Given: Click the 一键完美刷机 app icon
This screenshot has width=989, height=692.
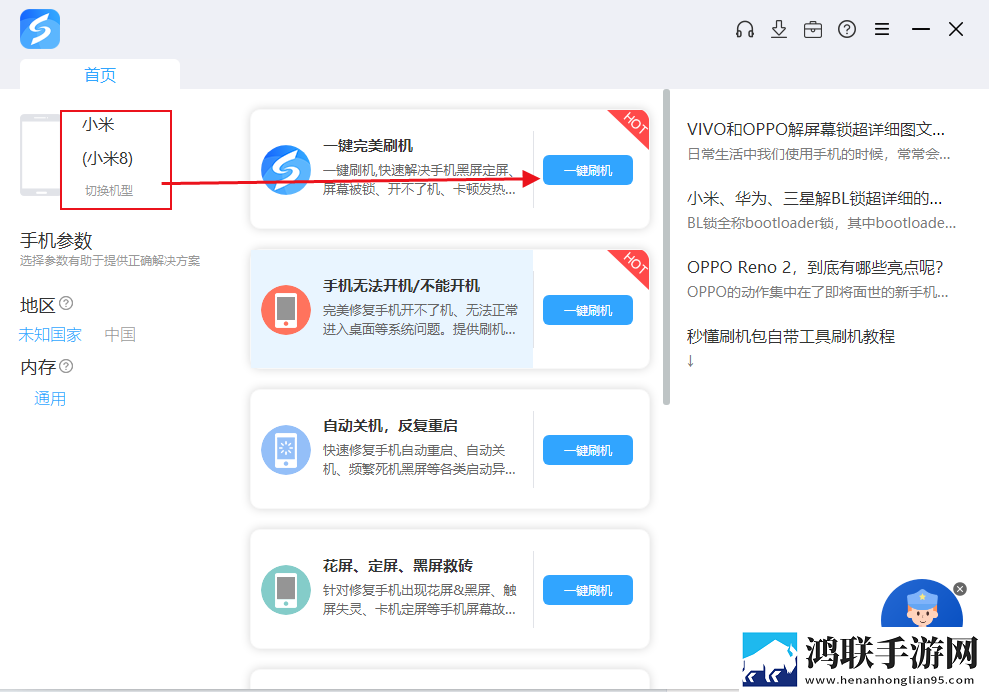Looking at the screenshot, I should coord(286,170).
